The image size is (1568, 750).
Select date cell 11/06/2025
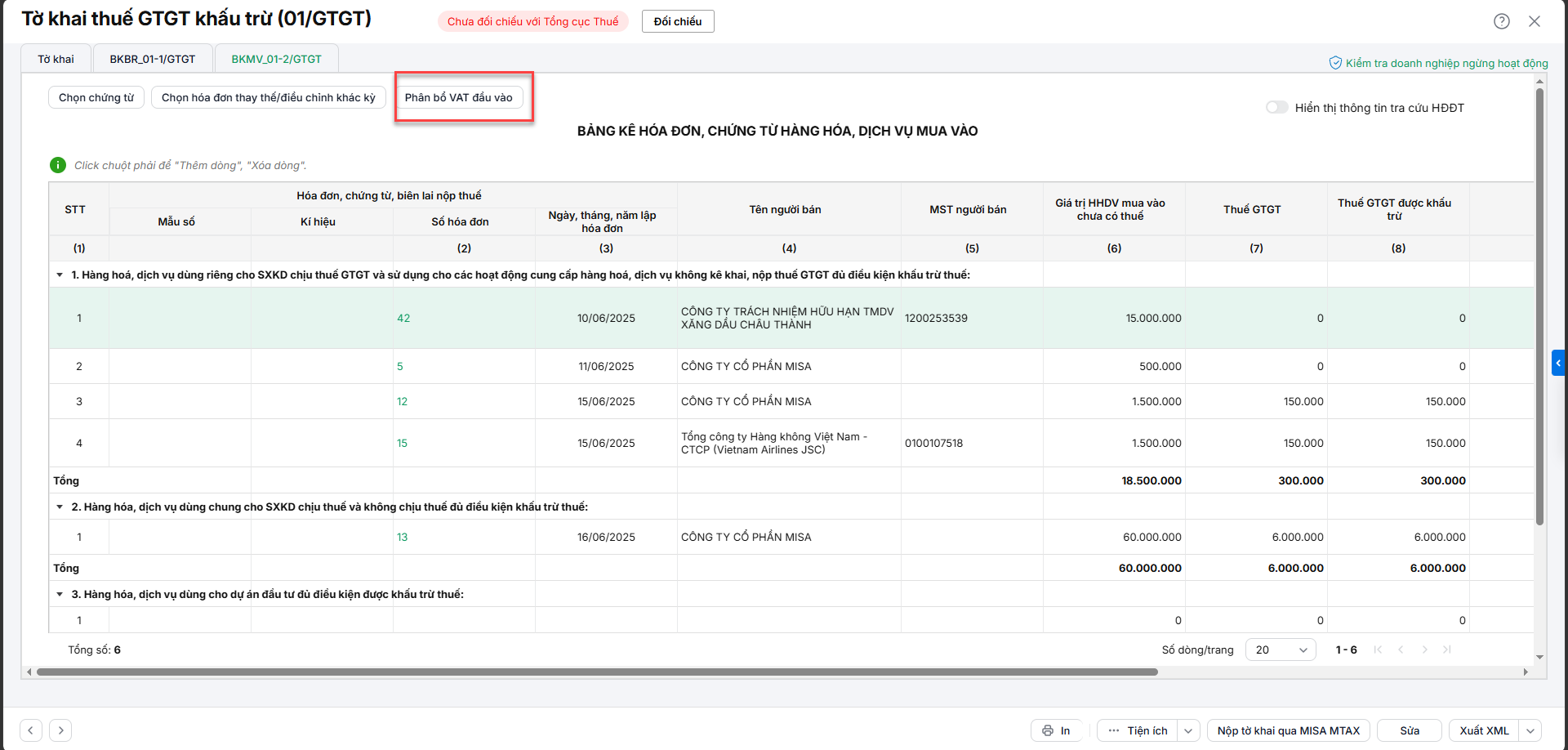click(606, 366)
